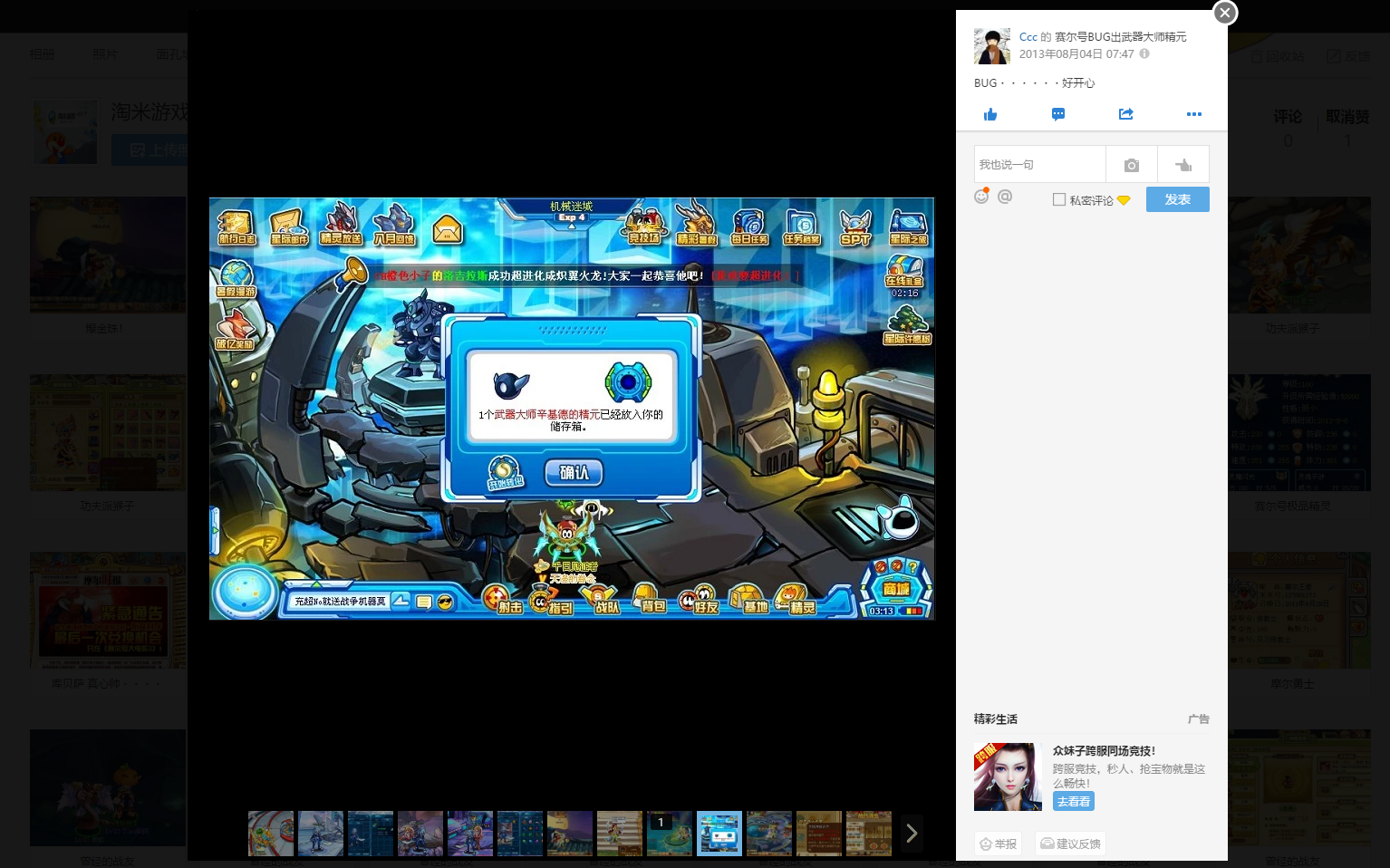Click the @ mention icon

tap(1005, 196)
